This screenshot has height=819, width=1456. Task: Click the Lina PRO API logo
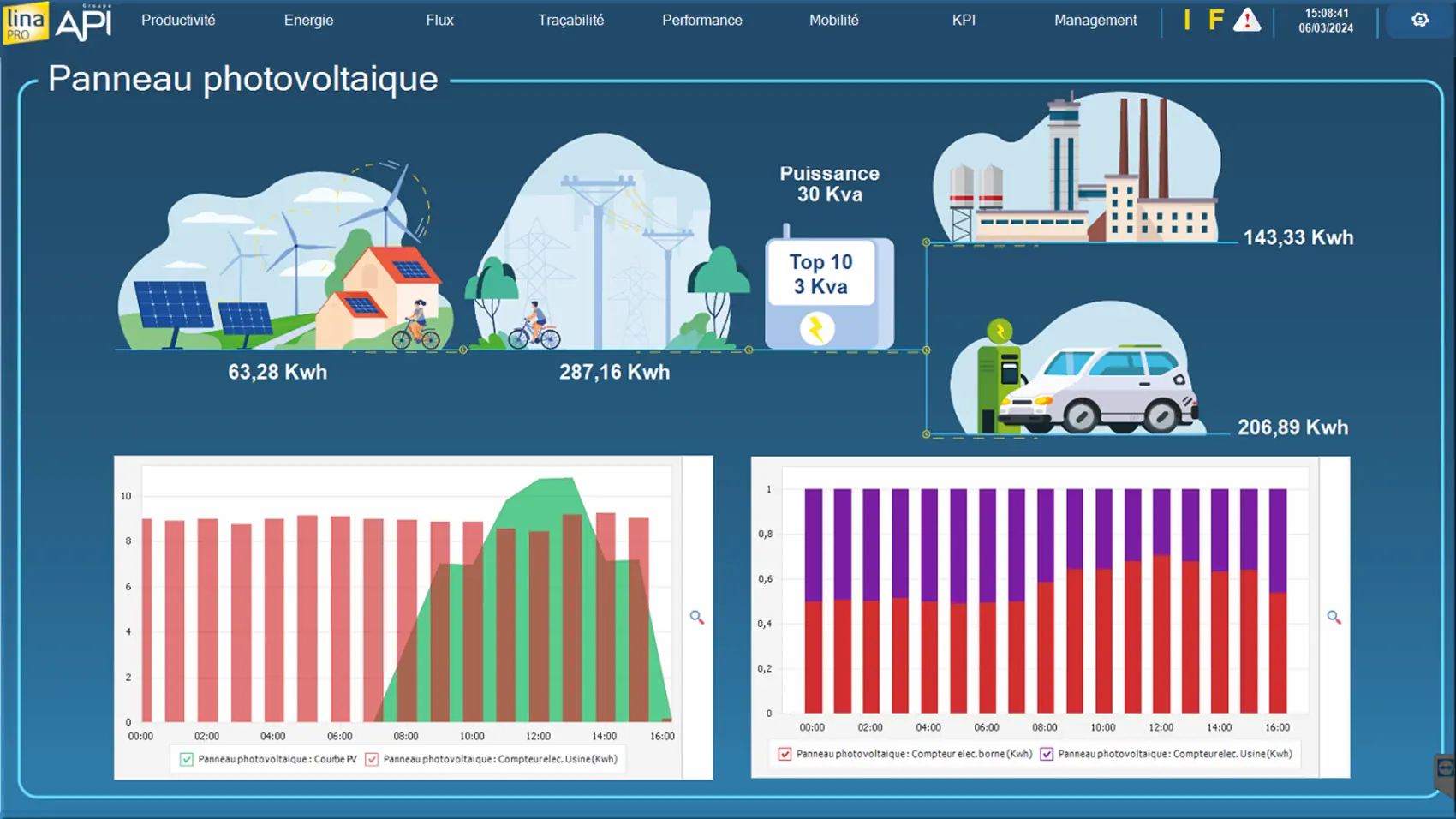coord(58,22)
